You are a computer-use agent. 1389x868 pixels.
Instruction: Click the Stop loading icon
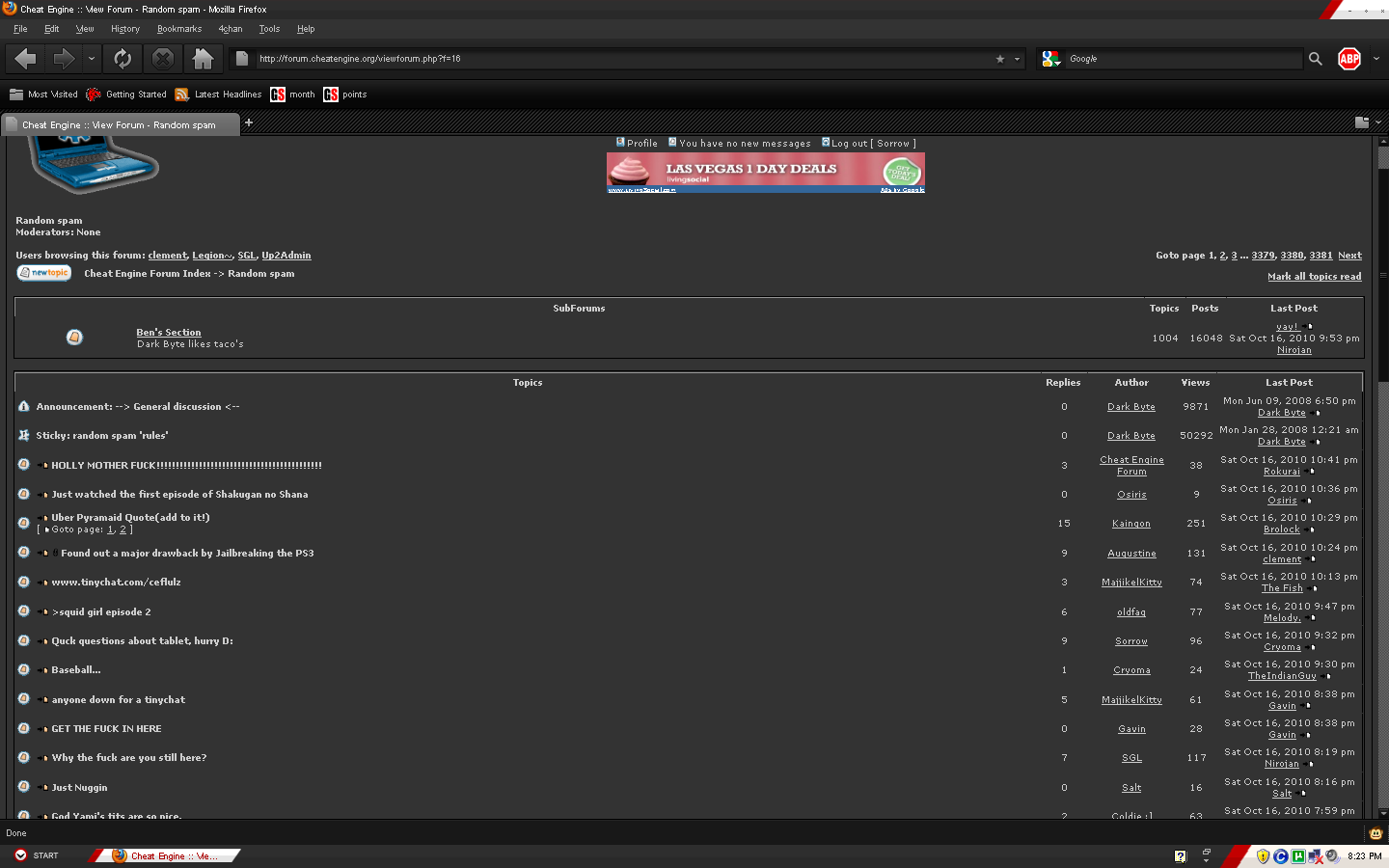[x=163, y=59]
